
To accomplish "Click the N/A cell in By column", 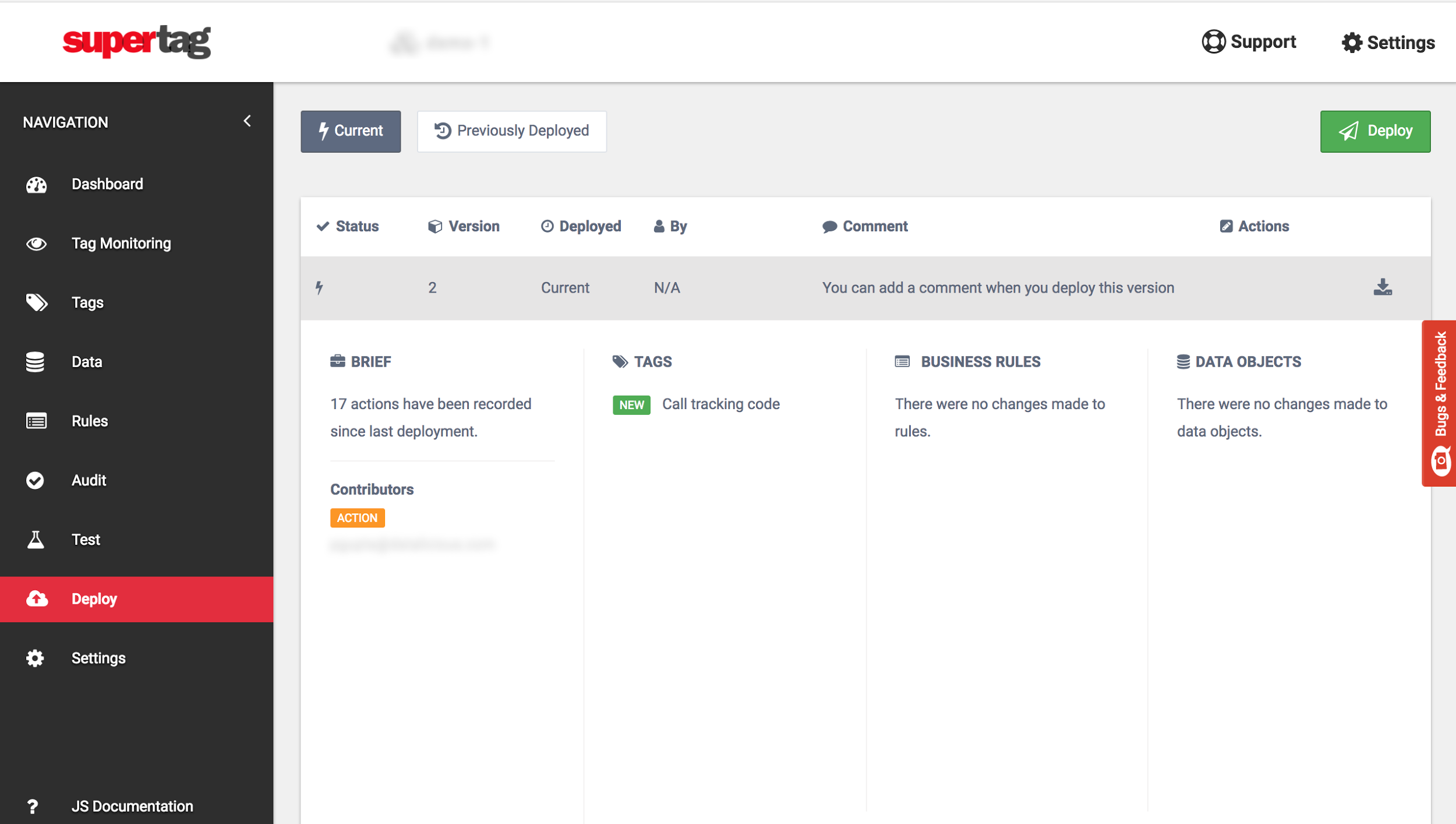I will [667, 288].
